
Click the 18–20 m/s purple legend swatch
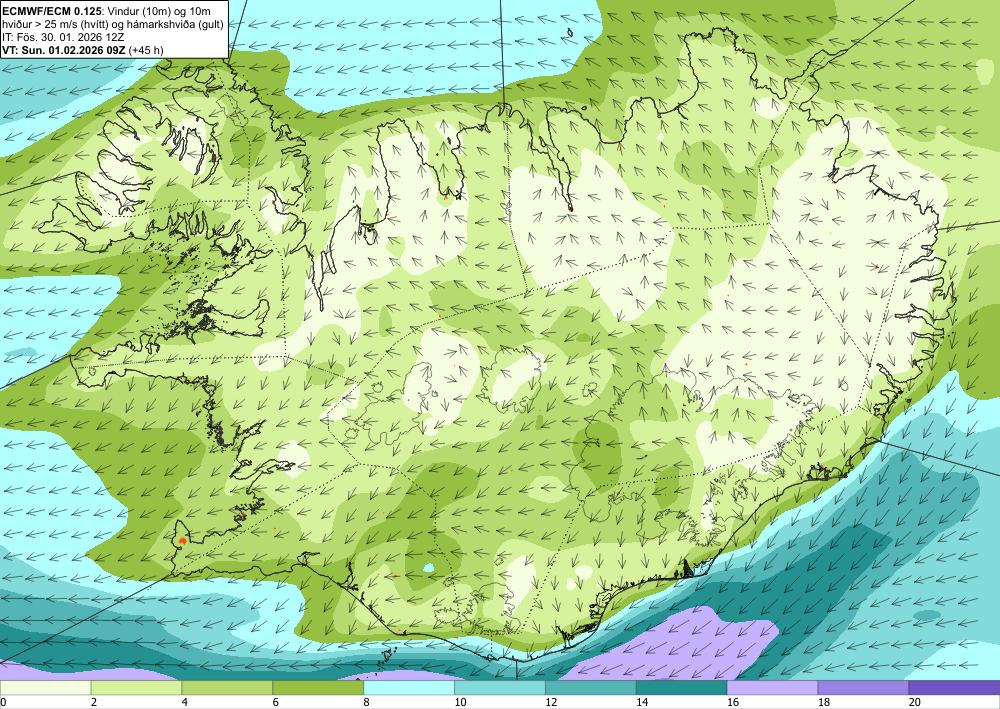(x=863, y=688)
